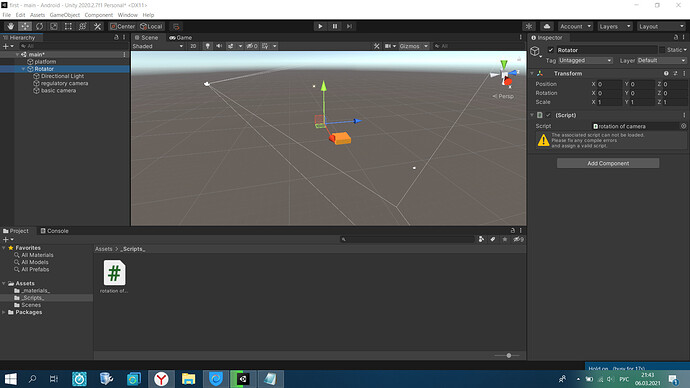Open the Layers dropdown button
The height and width of the screenshot is (388, 690).
pyautogui.click(x=614, y=26)
